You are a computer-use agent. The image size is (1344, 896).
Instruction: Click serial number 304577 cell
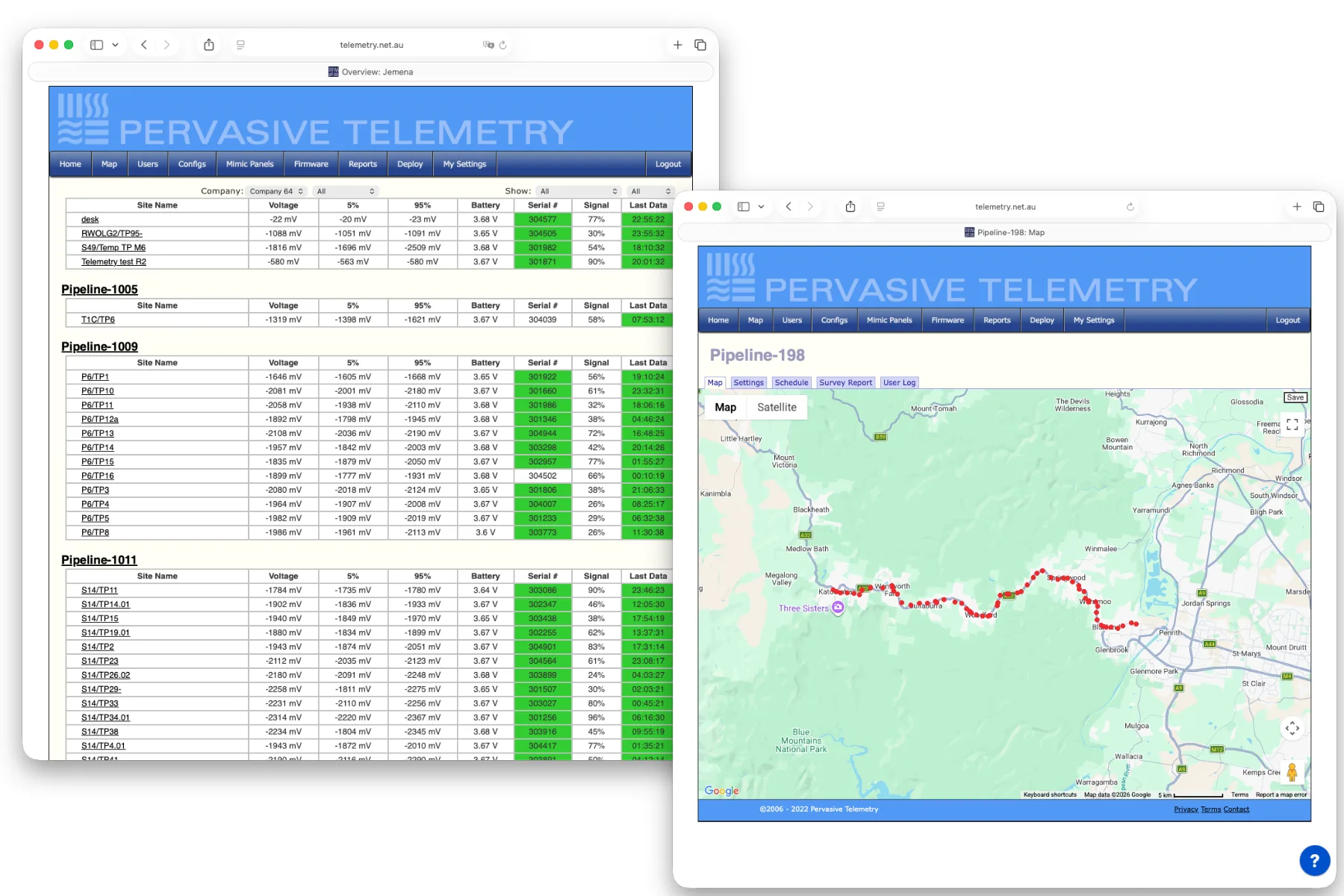[543, 220]
